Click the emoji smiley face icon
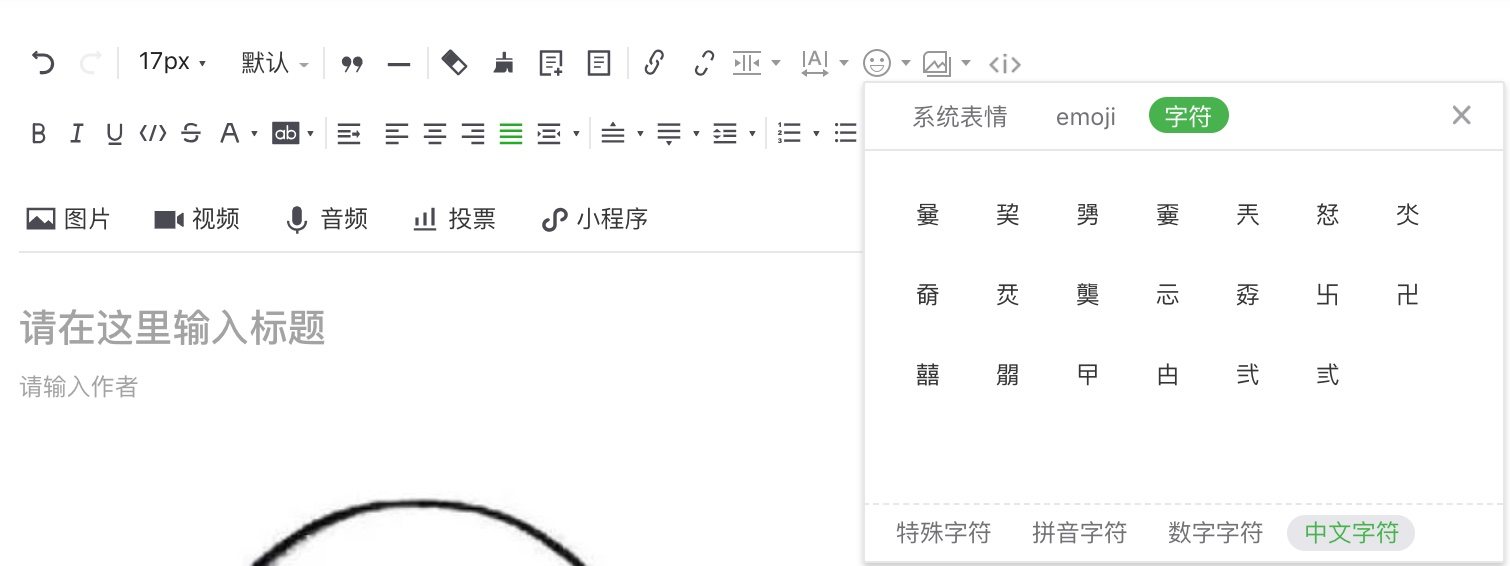This screenshot has height=566, width=1510. coord(877,63)
